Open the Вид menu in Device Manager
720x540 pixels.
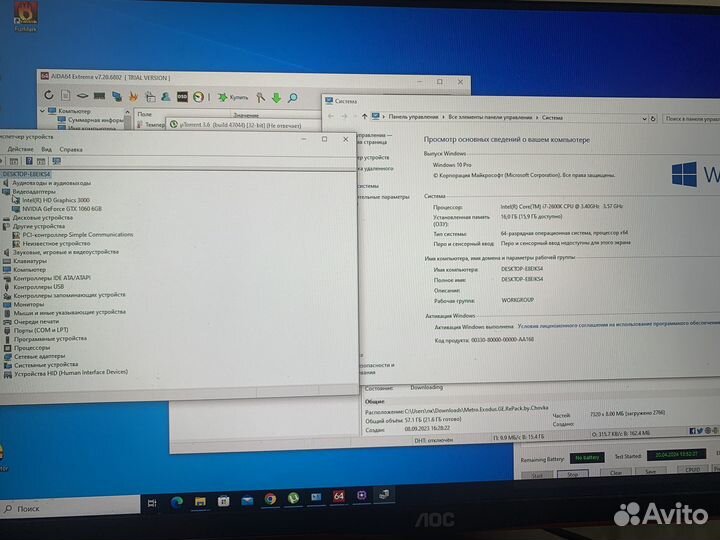click(x=46, y=149)
